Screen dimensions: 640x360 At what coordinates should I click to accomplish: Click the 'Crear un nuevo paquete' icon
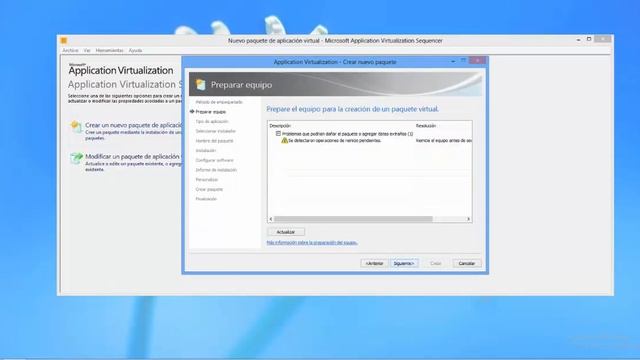click(x=76, y=127)
